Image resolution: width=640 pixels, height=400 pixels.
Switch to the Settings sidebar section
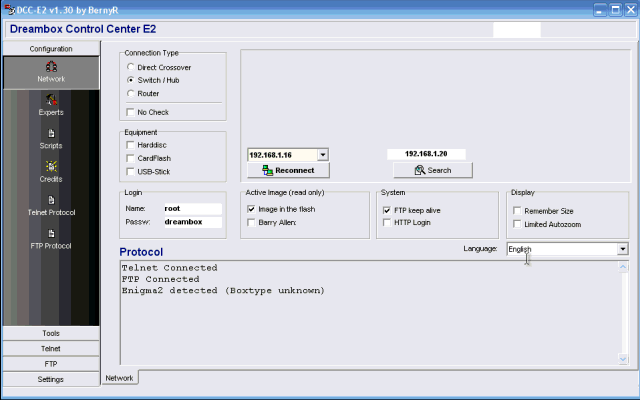pyautogui.click(x=50, y=379)
